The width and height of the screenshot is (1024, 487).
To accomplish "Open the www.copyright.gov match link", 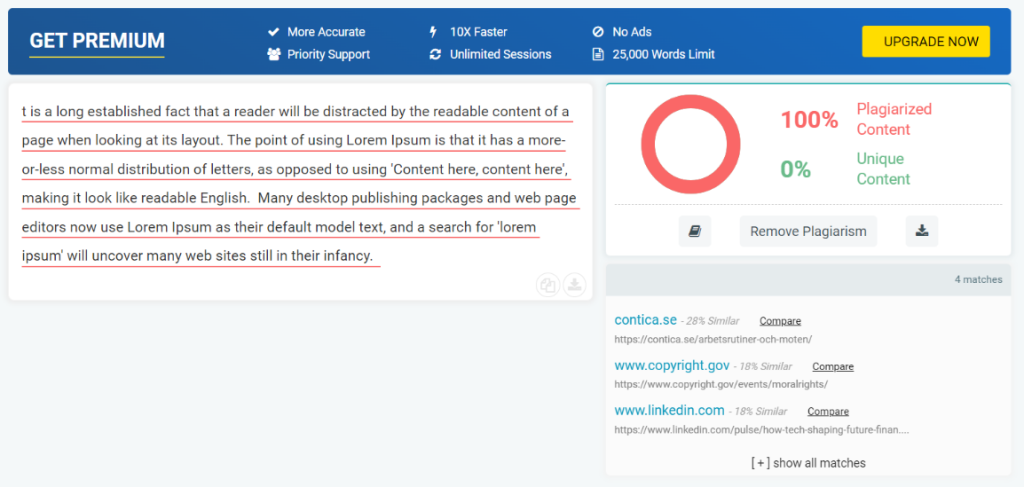I will point(672,366).
